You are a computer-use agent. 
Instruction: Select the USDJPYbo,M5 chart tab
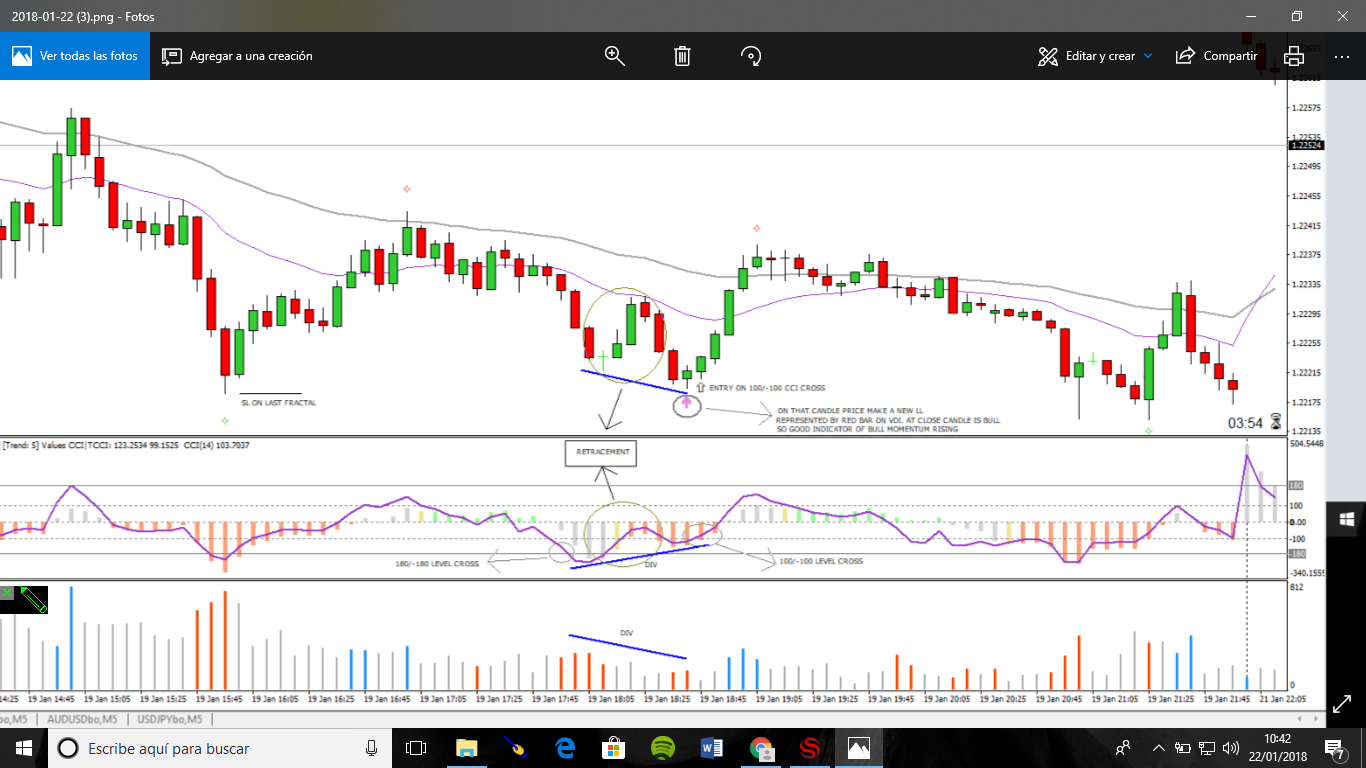click(x=170, y=719)
